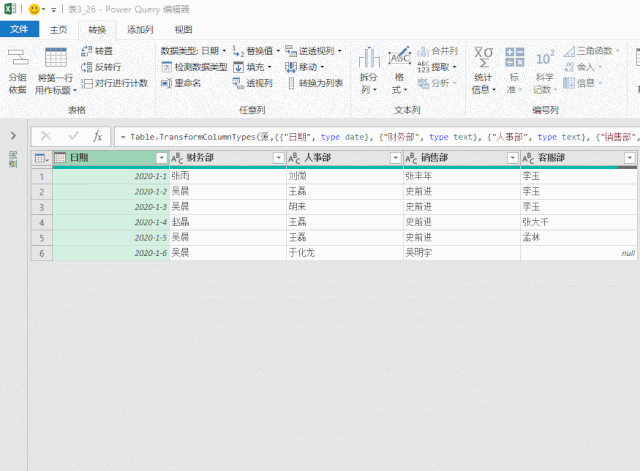Viewport: 640px width, 471px height.
Task: Click Convert to List (转换为列表)
Action: 315,83
